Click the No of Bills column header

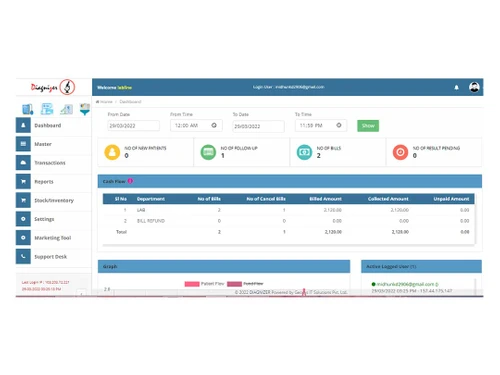(209, 199)
